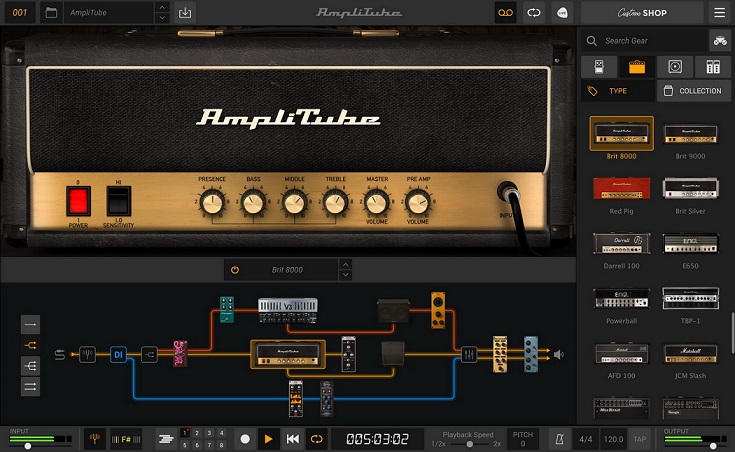Choose the two-way split chain routing

click(30, 345)
